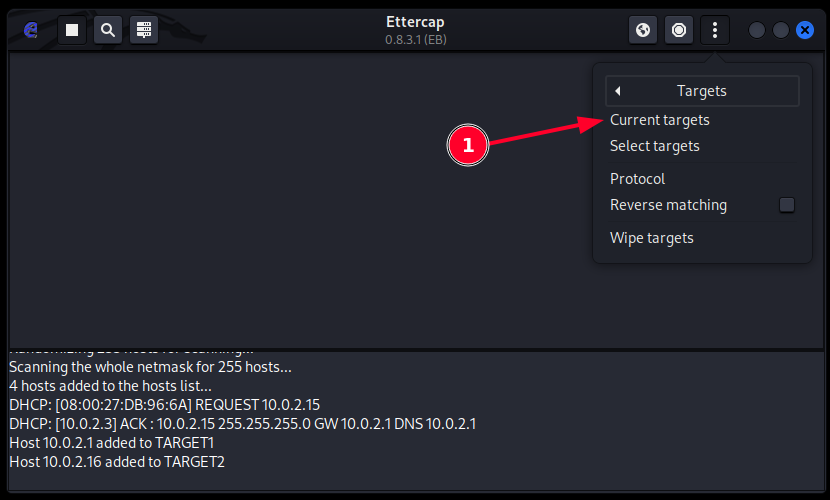This screenshot has width=830, height=500.
Task: Open the three-dot Ettercap menu
Action: pos(715,30)
